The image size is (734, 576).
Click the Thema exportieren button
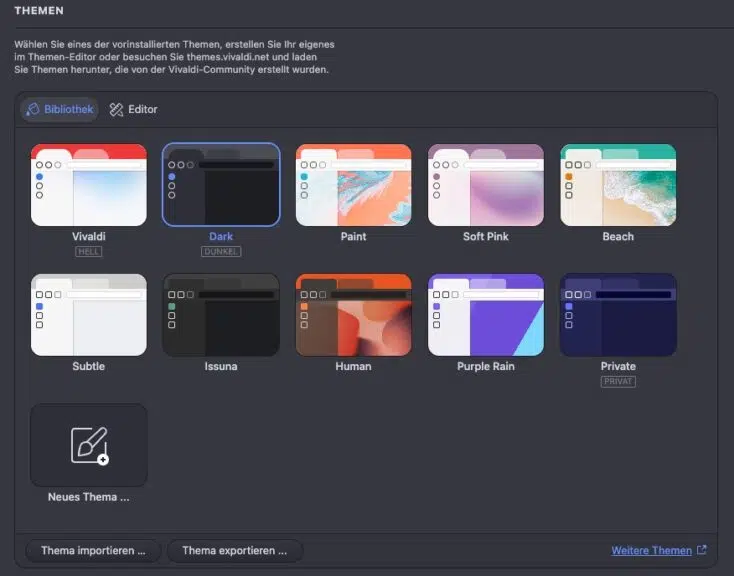[235, 551]
